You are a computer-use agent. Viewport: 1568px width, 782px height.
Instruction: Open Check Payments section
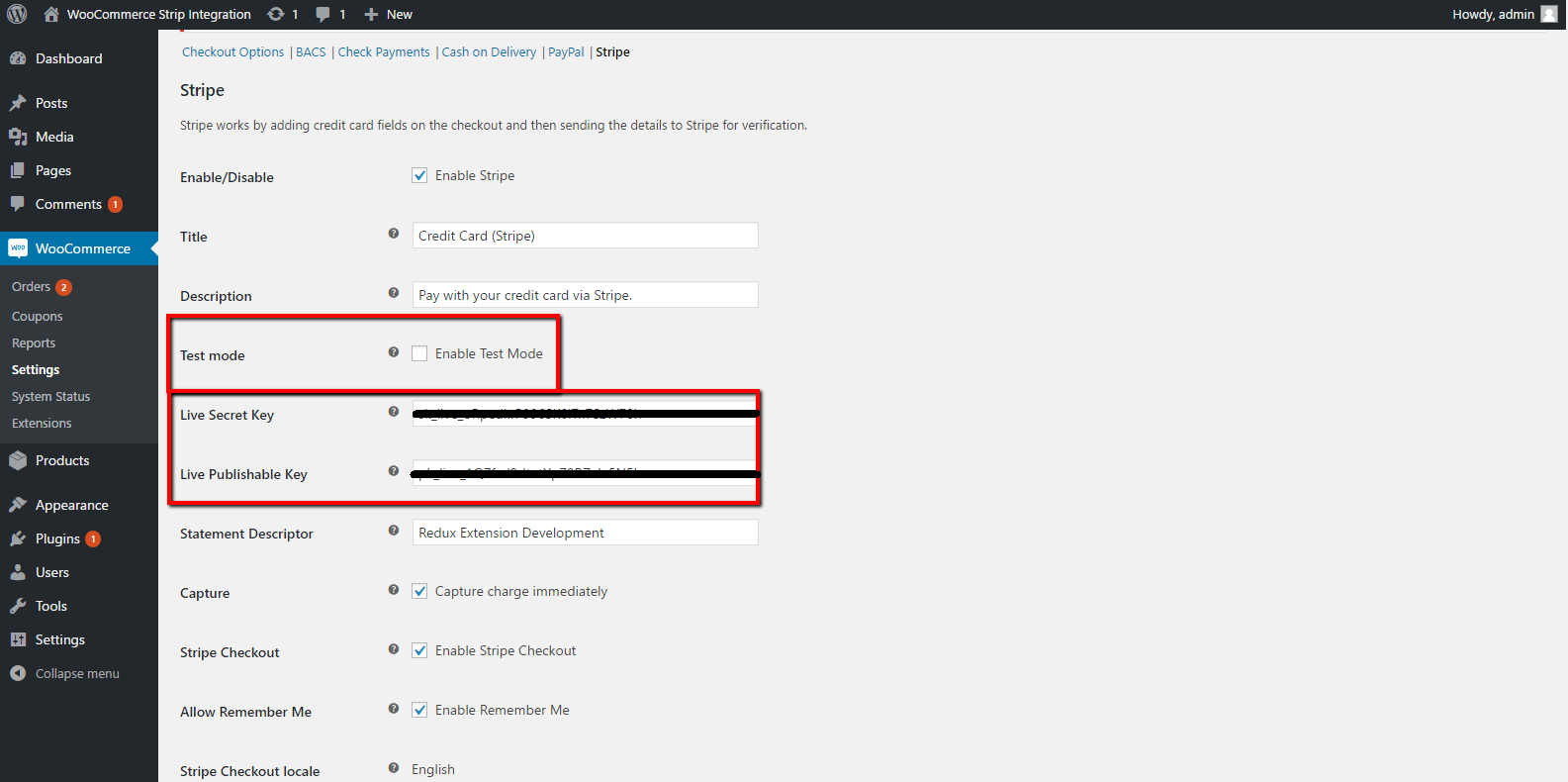(384, 52)
